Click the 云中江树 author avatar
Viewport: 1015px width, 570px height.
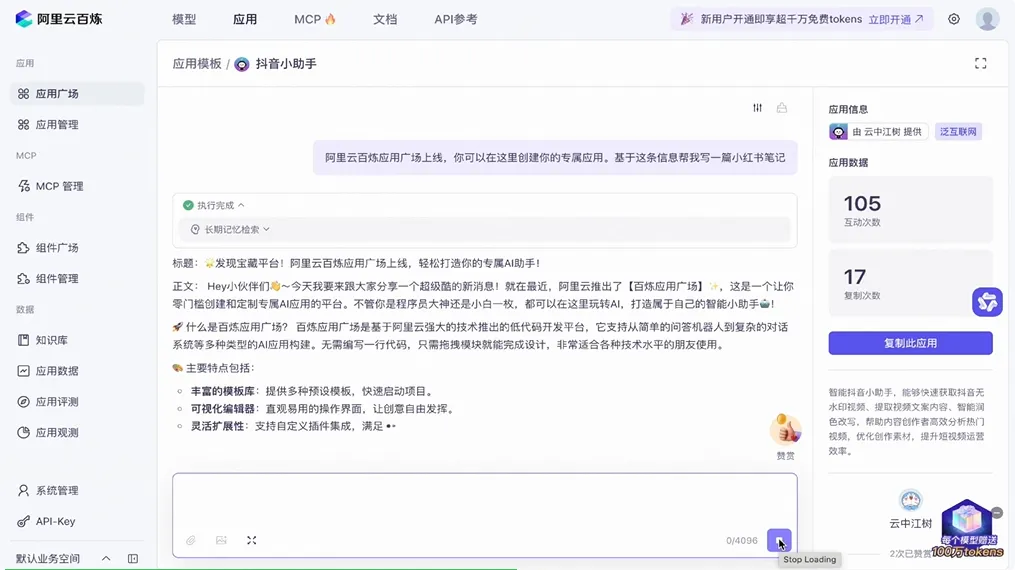(x=910, y=501)
